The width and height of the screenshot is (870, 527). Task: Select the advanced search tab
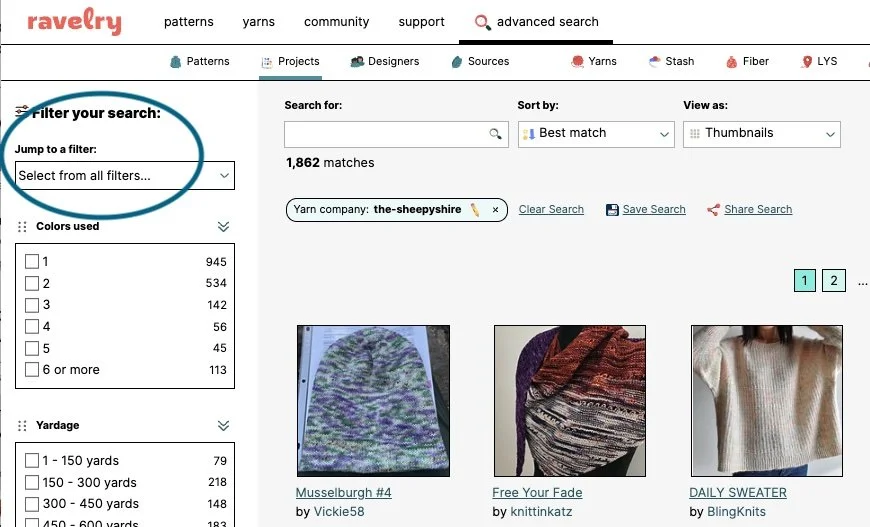pos(537,22)
